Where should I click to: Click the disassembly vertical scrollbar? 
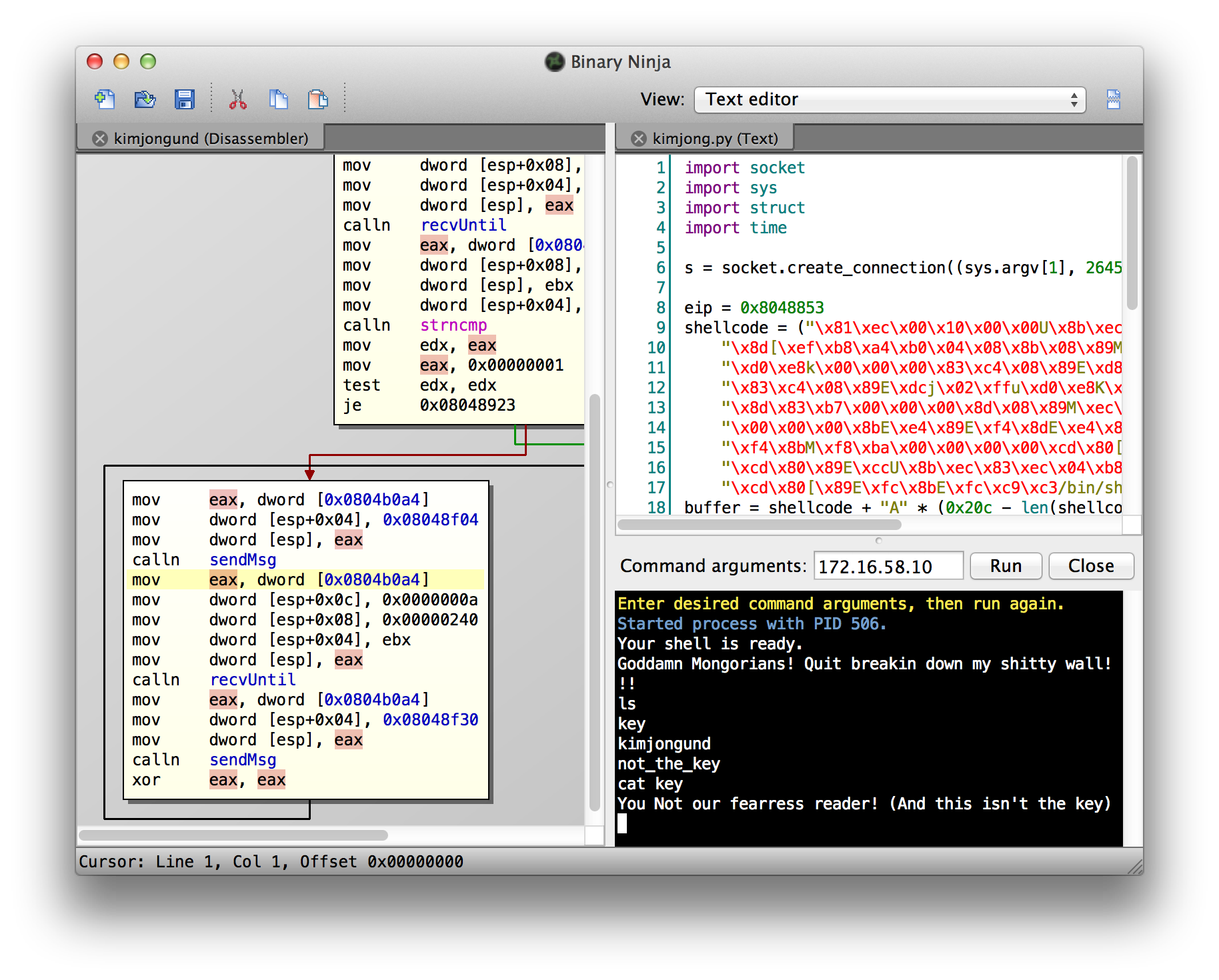coord(595,603)
